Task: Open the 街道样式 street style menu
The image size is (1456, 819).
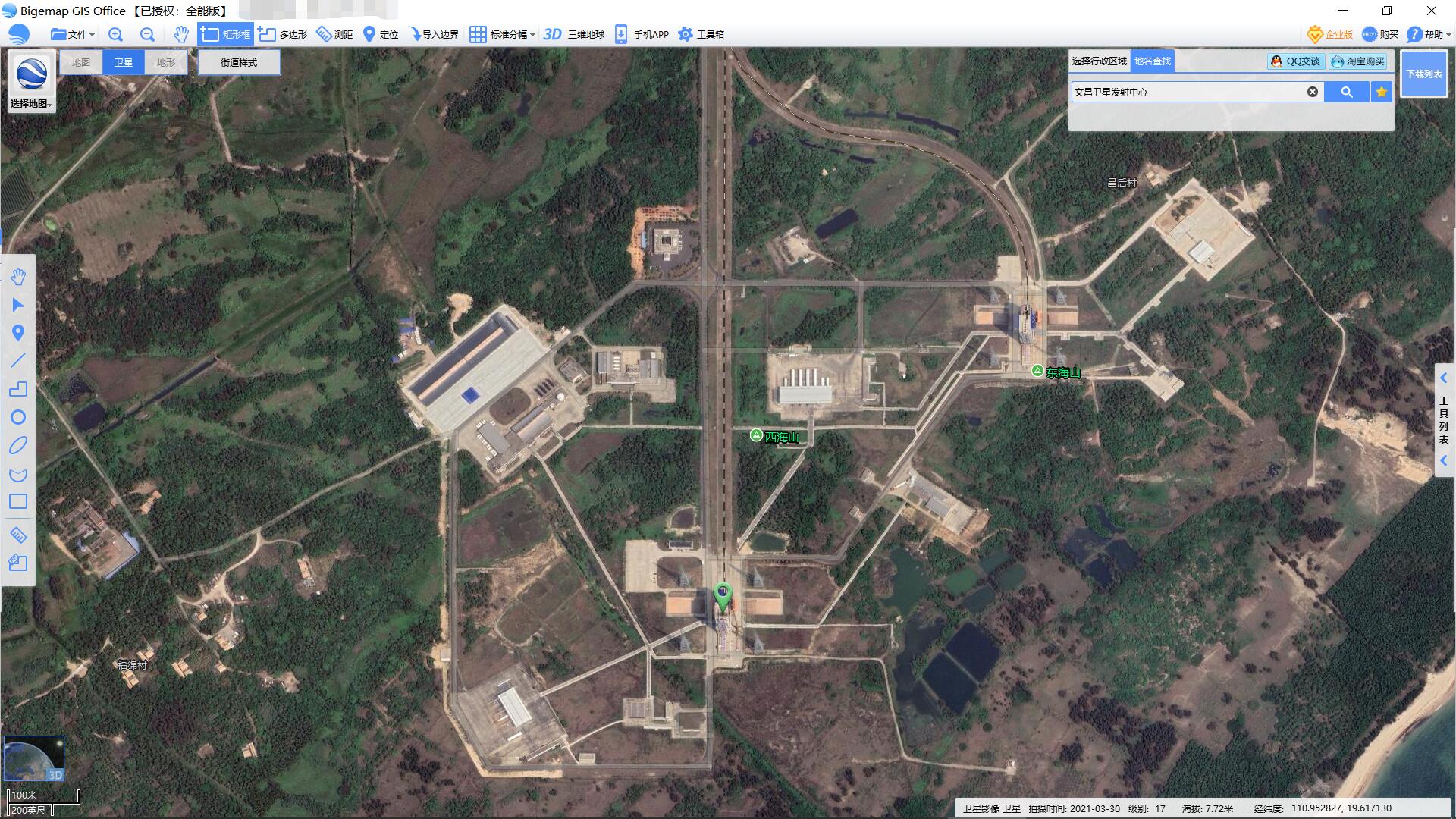Action: tap(238, 62)
